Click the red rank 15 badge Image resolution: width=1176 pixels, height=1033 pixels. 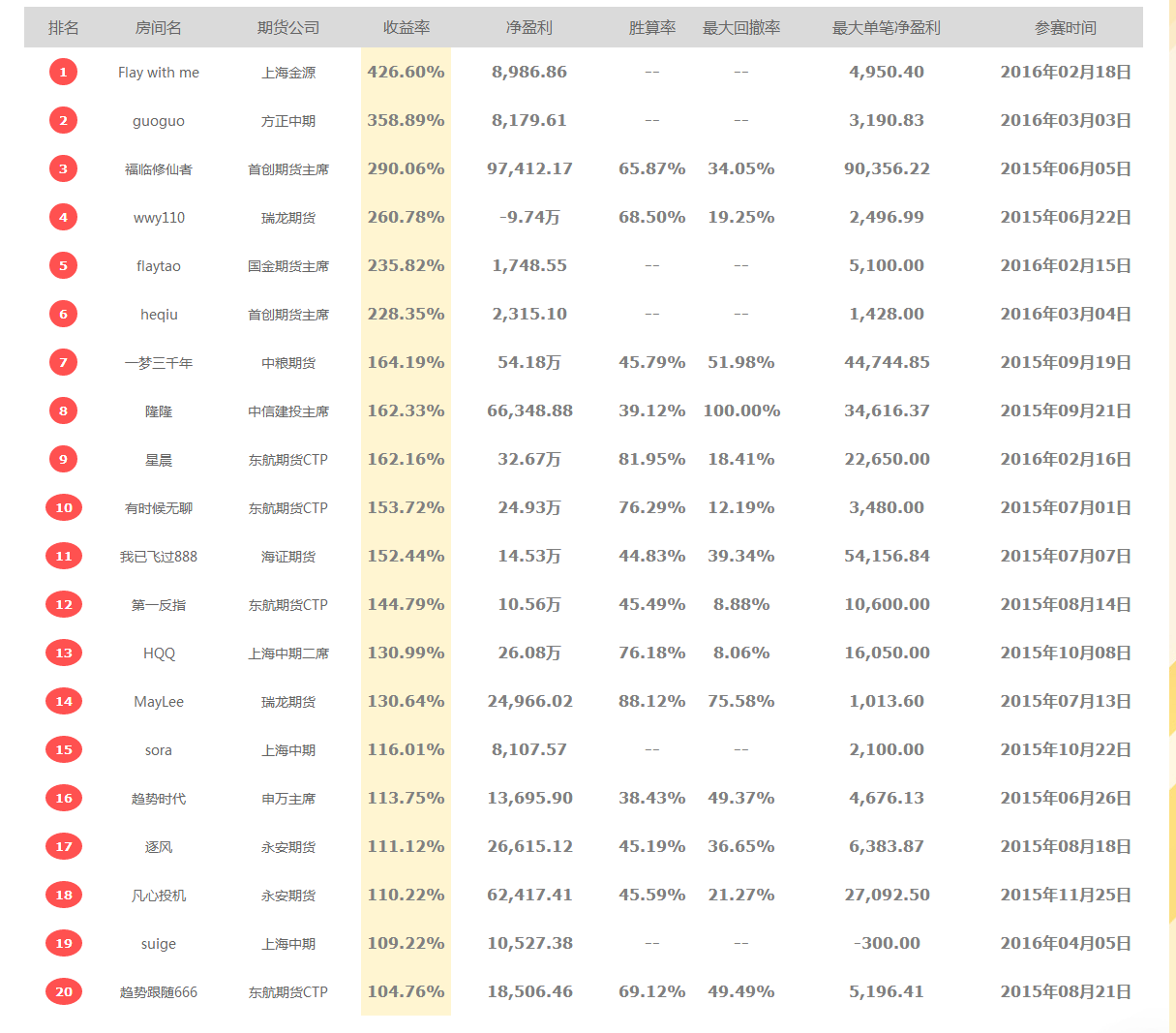[64, 749]
